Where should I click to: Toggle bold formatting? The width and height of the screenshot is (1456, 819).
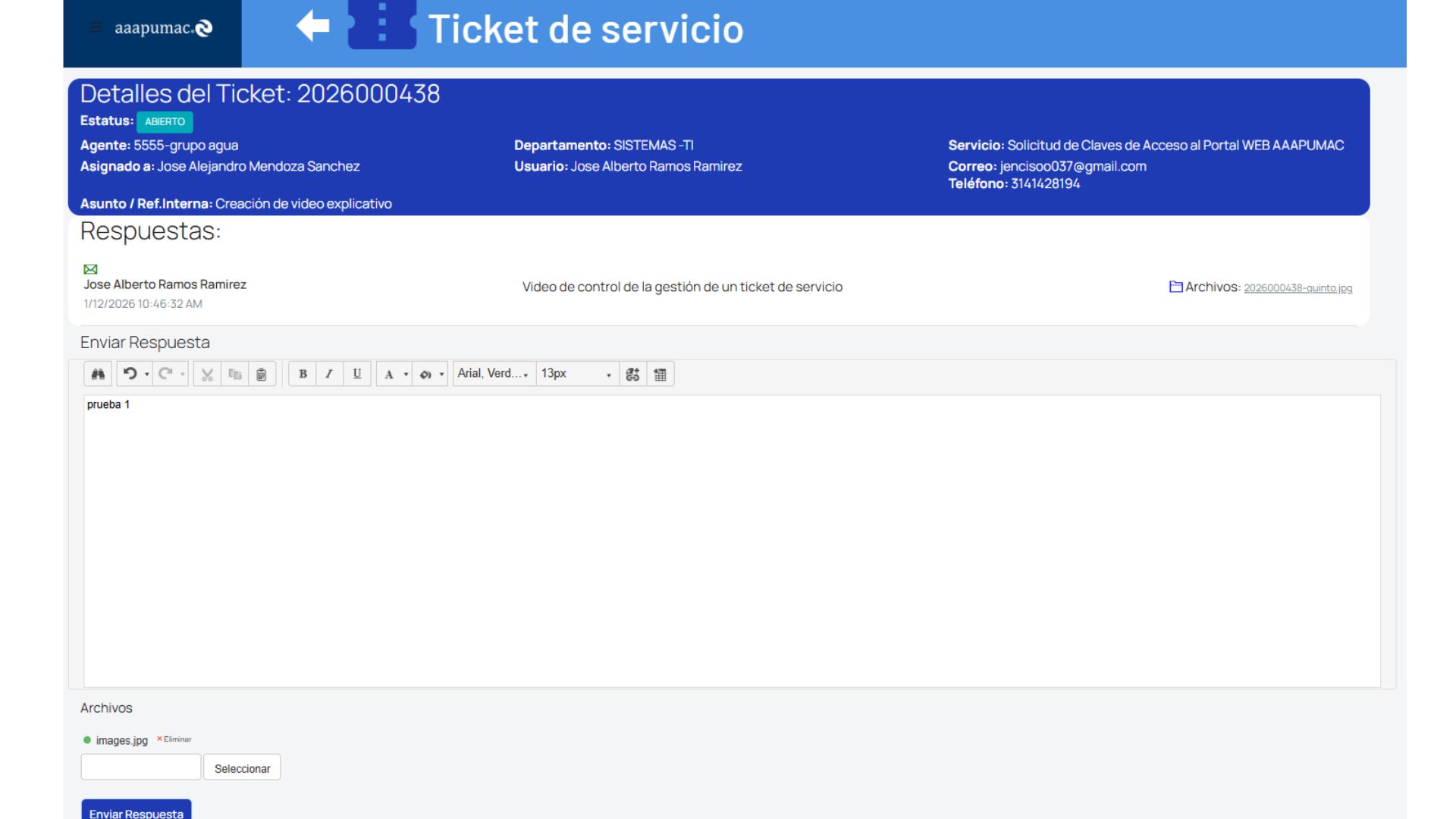(x=303, y=374)
